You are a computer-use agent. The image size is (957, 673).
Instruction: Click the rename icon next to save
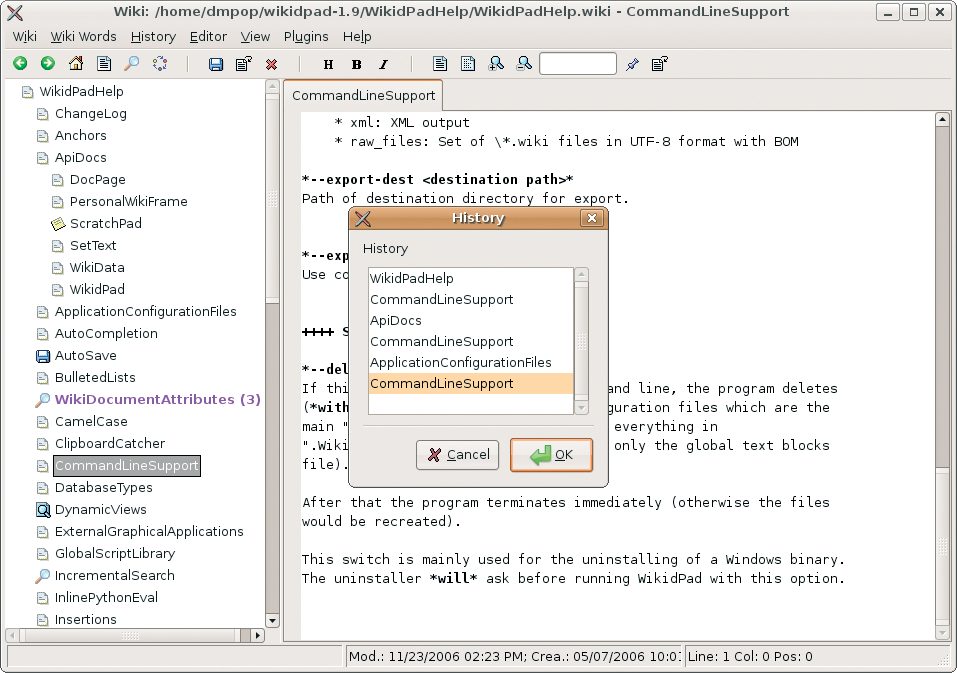(x=244, y=64)
